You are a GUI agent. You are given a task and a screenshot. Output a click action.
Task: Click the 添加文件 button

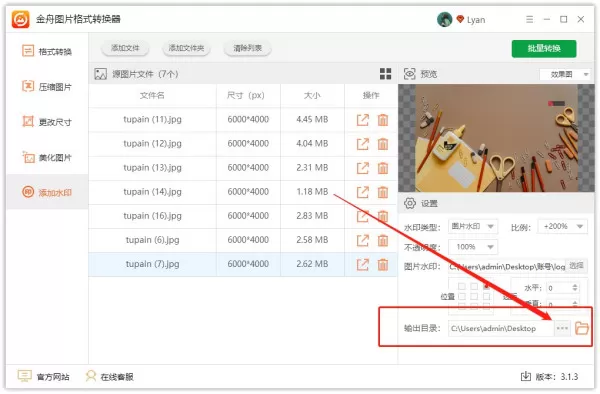click(125, 48)
